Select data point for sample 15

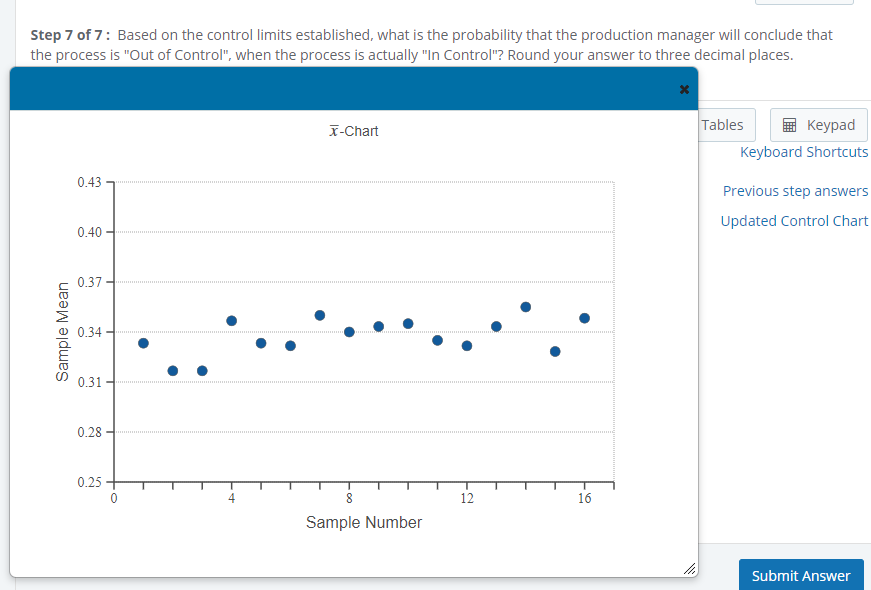(x=555, y=352)
